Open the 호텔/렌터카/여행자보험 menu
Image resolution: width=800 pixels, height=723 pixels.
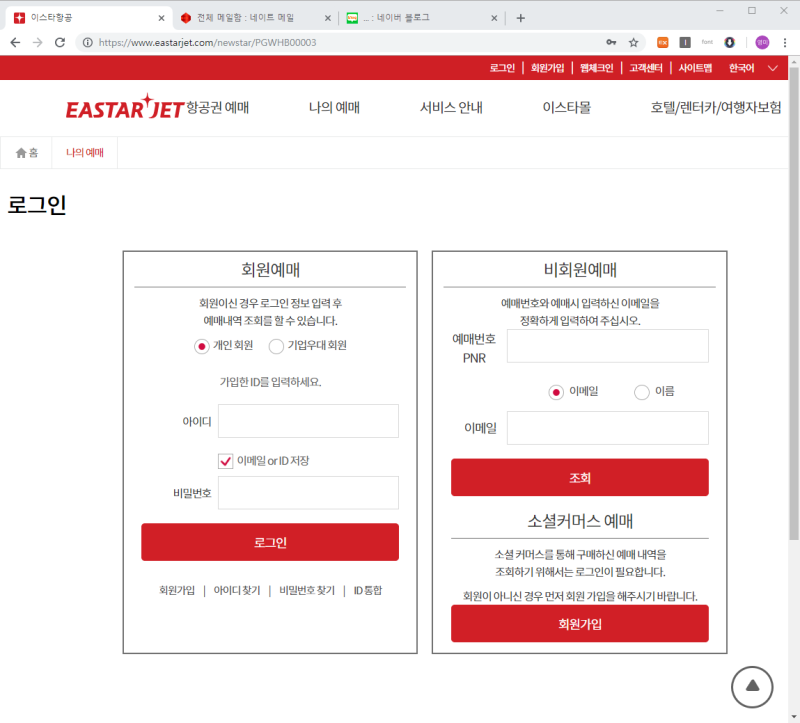coord(715,108)
